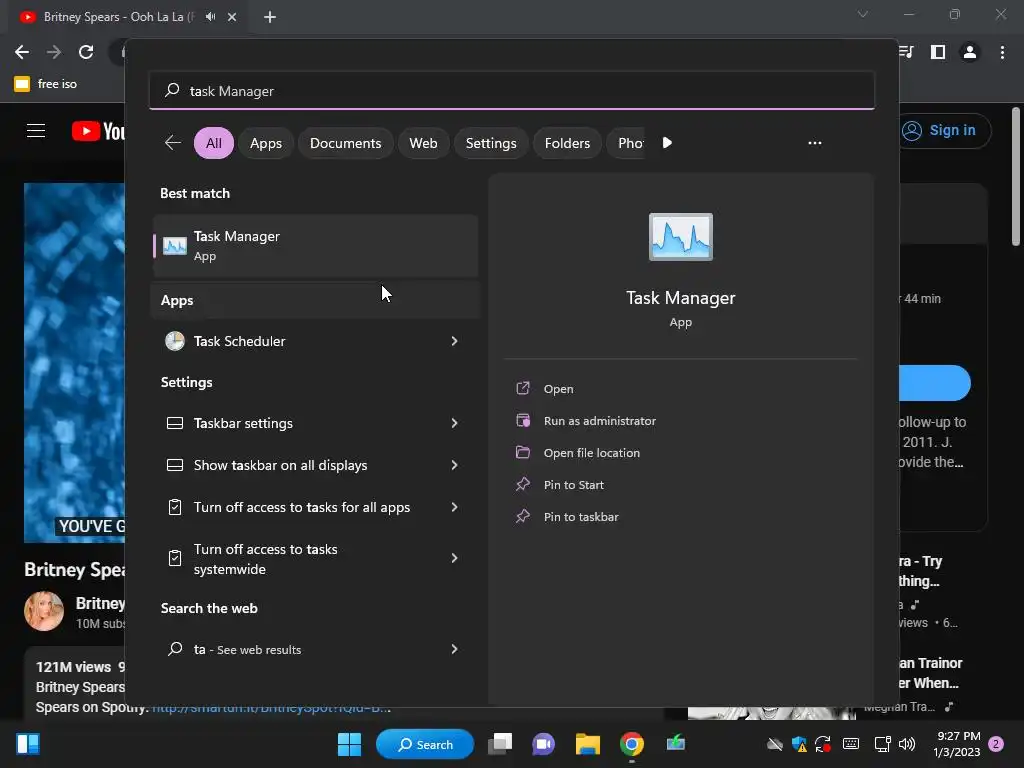1024x768 pixels.
Task: Reload the Chrome page
Action: [x=86, y=52]
